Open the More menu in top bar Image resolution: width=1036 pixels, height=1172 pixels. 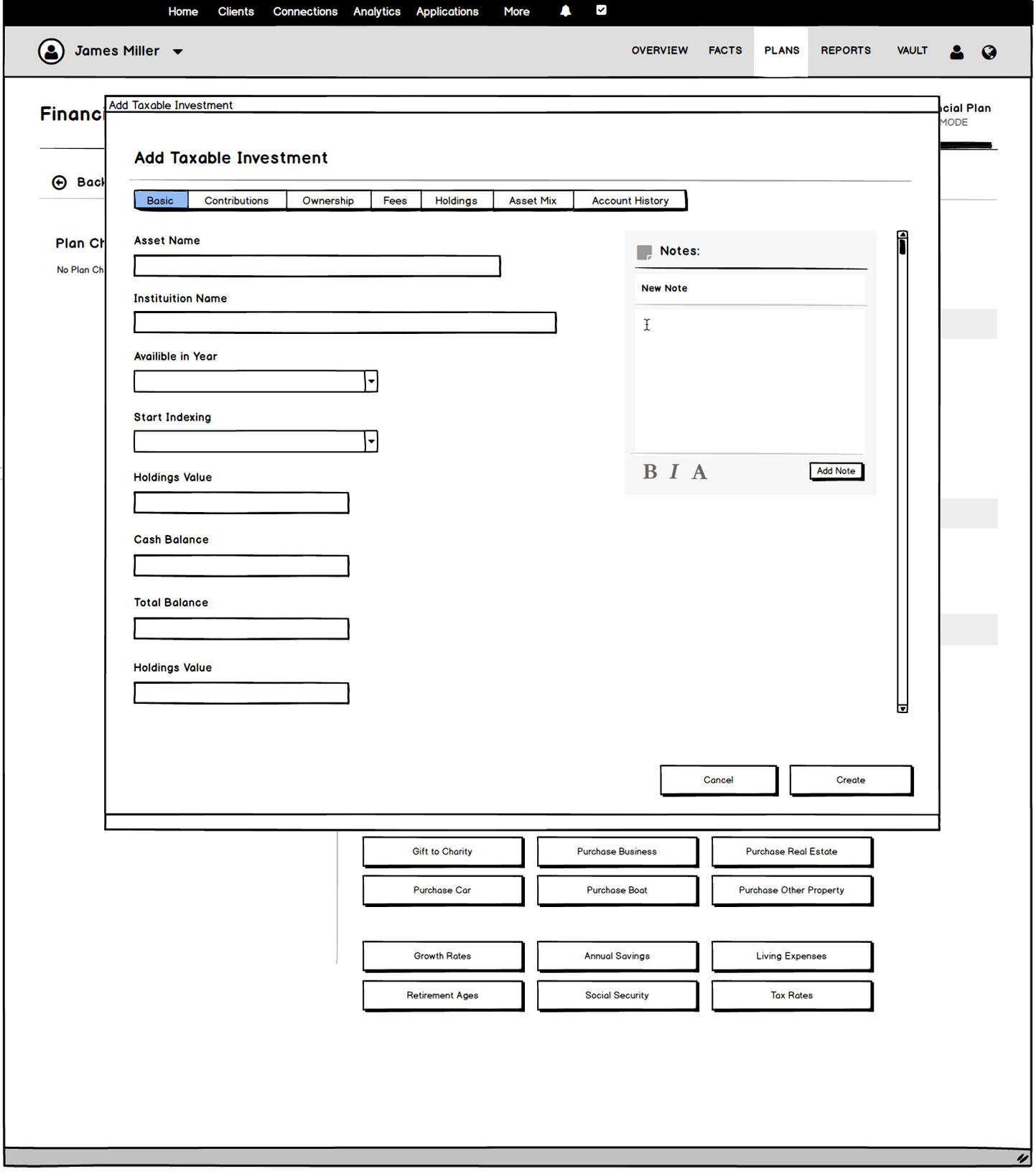click(x=516, y=11)
